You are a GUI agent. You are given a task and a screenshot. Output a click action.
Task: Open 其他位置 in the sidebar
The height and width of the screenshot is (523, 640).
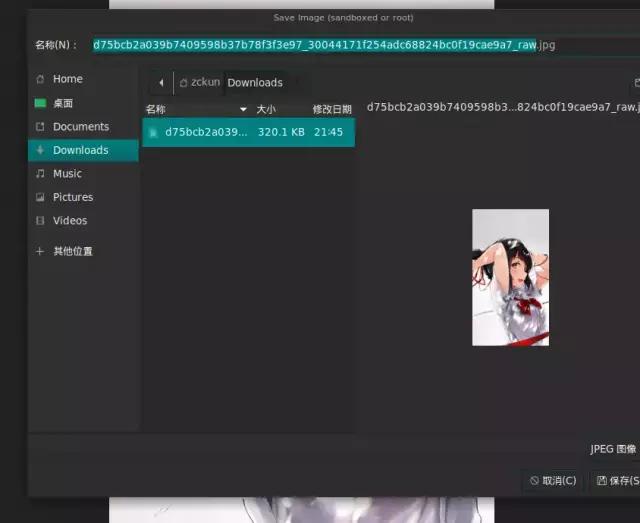pos(84,251)
